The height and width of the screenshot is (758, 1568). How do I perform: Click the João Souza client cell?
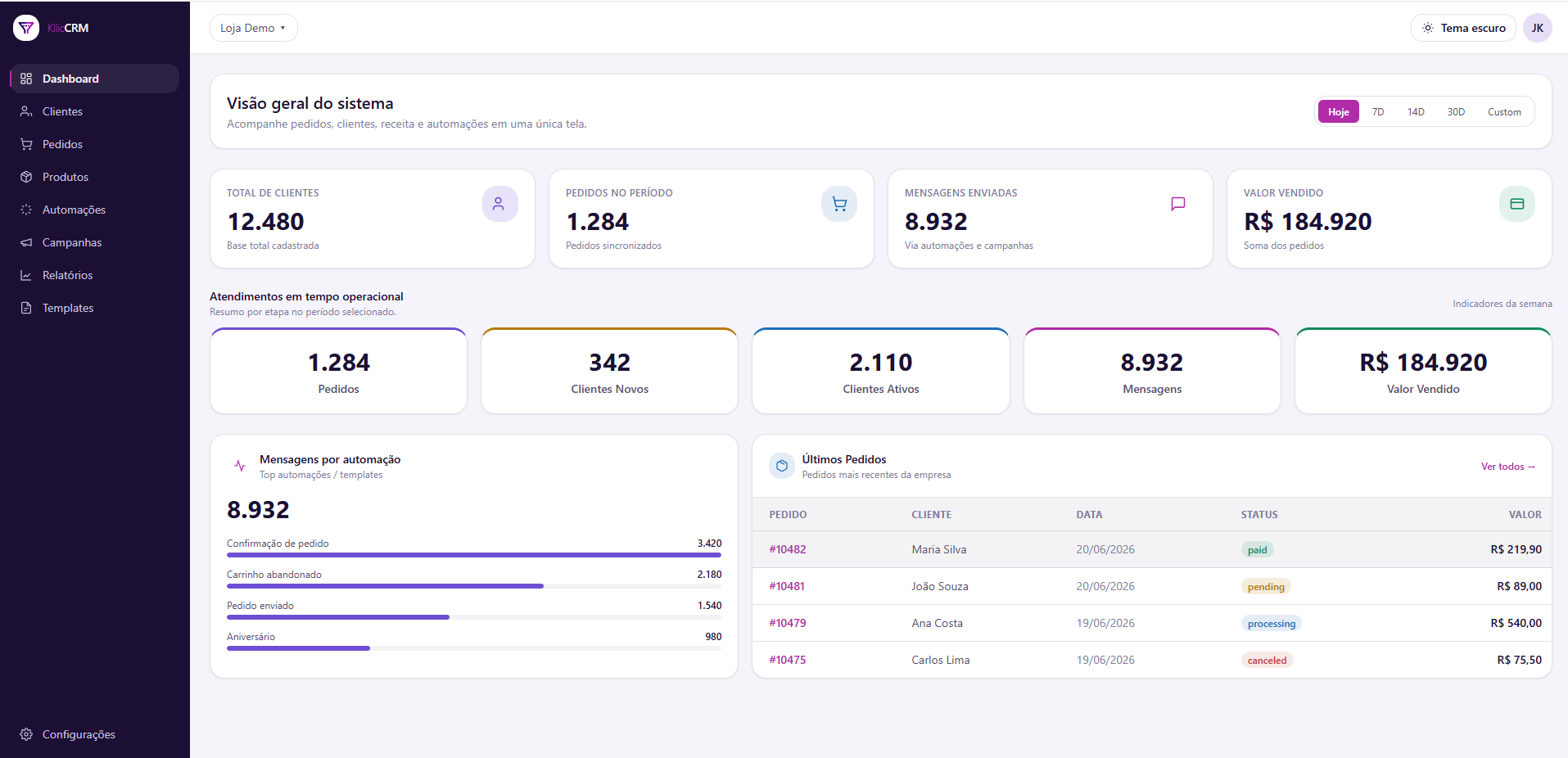(x=940, y=586)
